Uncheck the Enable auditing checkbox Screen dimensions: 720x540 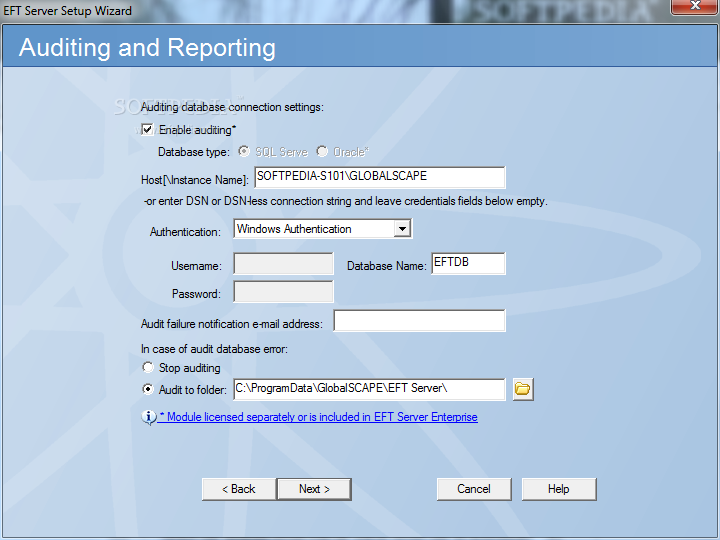point(147,130)
